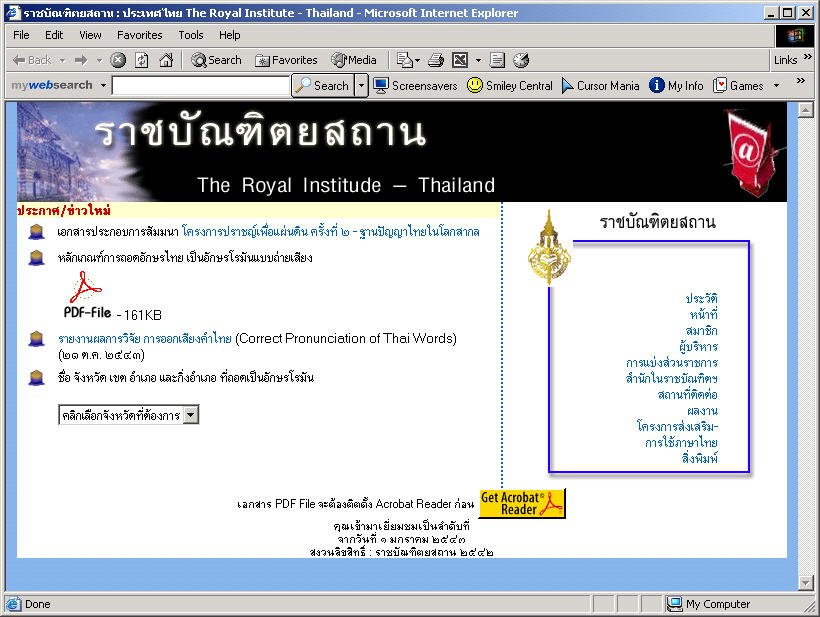Click the Get Acrobat Reader badge
Image resolution: width=820 pixels, height=617 pixels.
click(x=522, y=504)
